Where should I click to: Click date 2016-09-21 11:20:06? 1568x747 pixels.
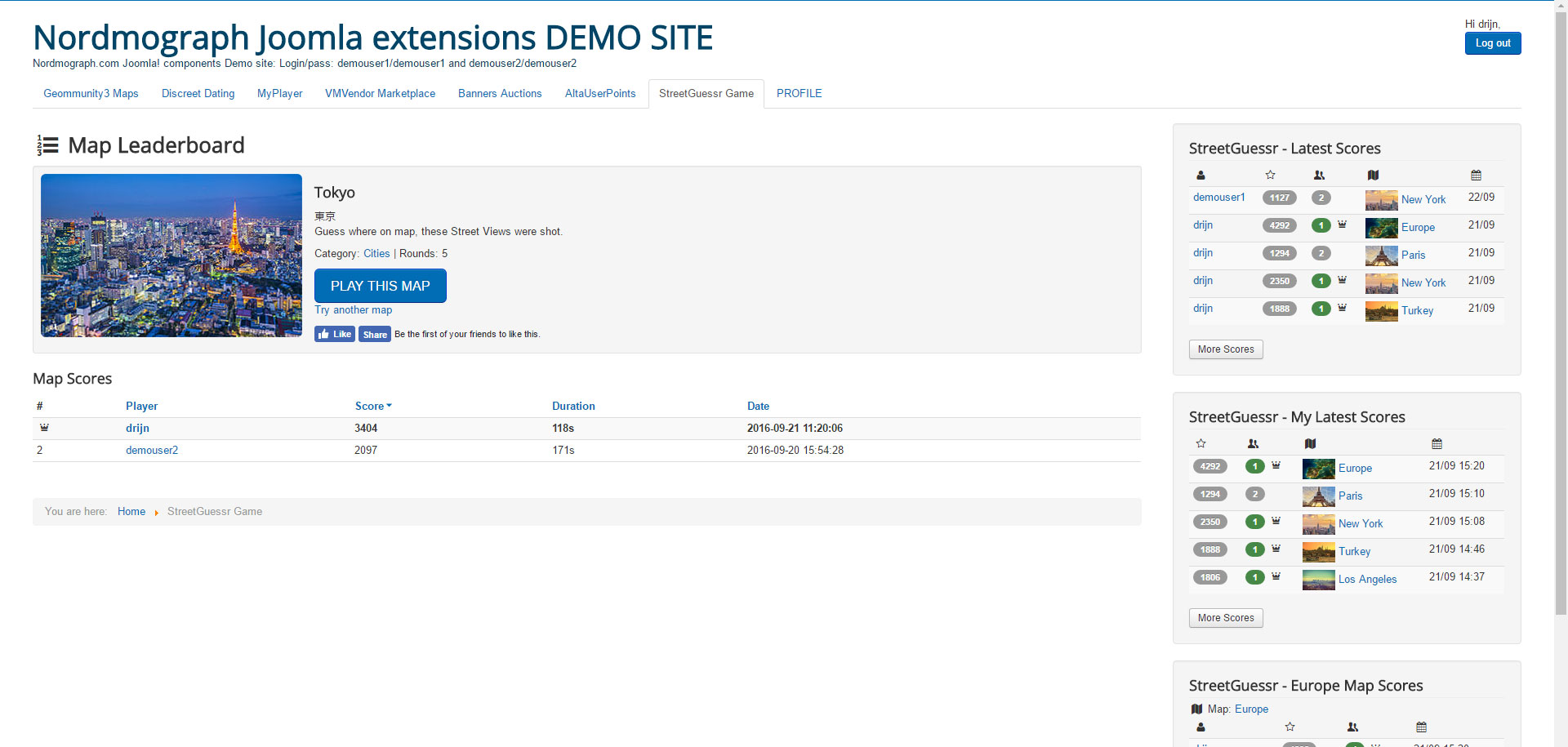coord(795,428)
